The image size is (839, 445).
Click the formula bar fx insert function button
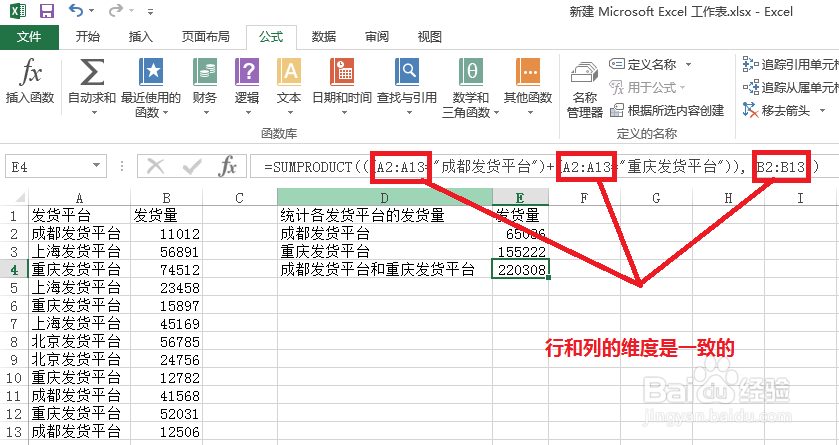click(x=227, y=167)
